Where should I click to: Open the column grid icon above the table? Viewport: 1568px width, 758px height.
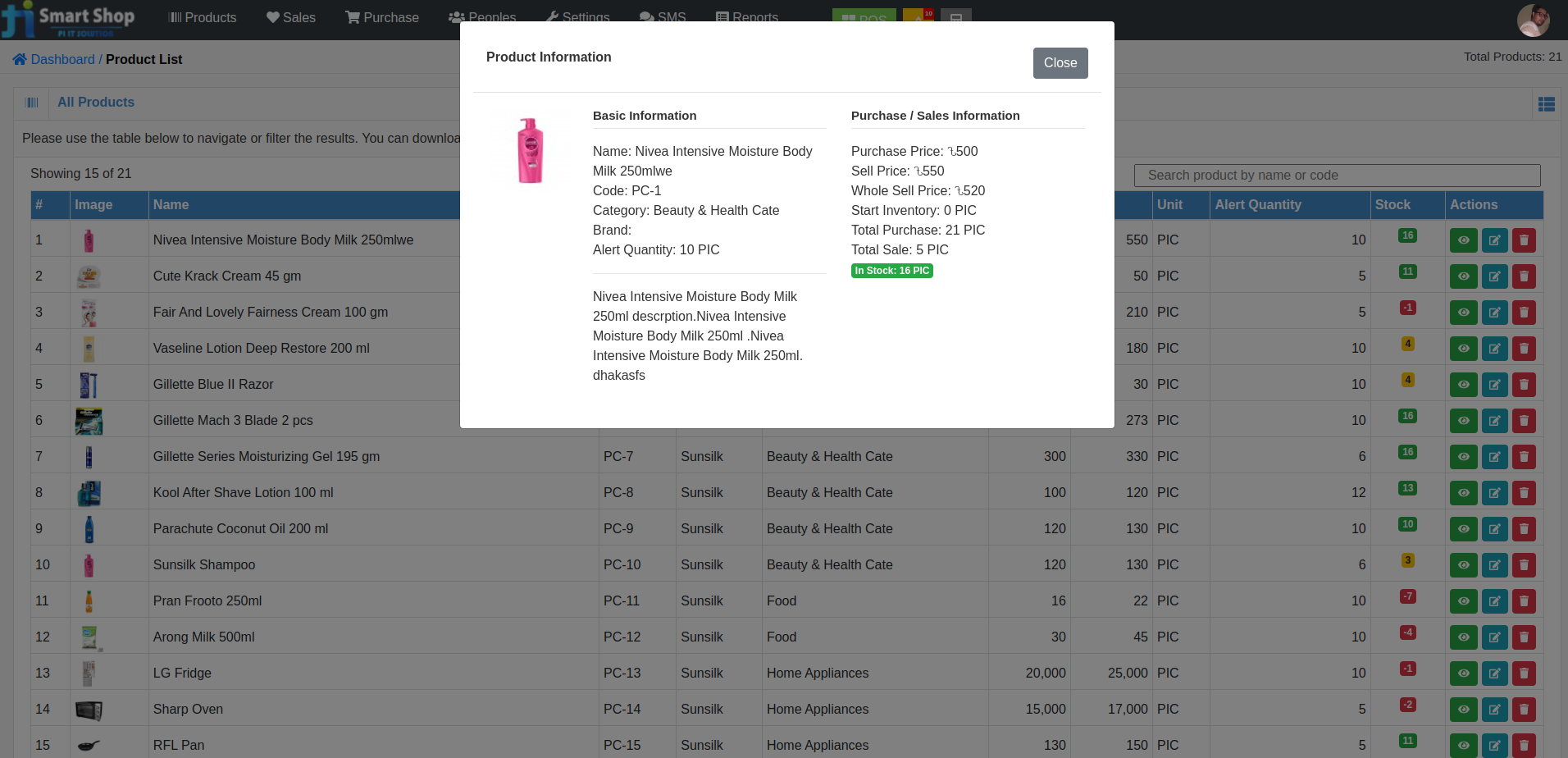(x=1547, y=103)
